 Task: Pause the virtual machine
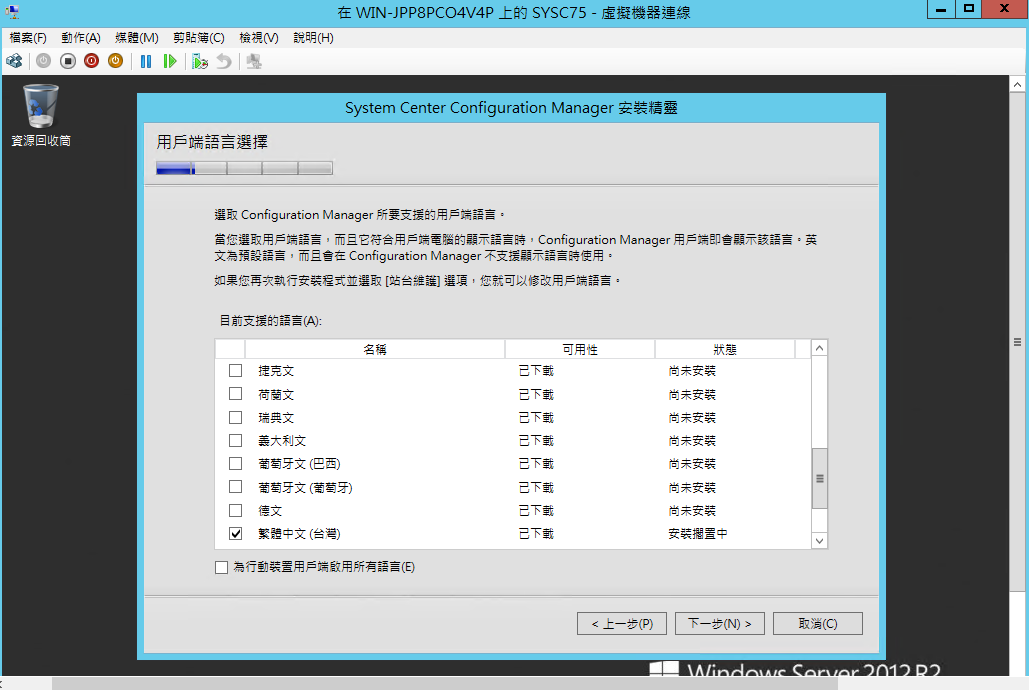[146, 61]
